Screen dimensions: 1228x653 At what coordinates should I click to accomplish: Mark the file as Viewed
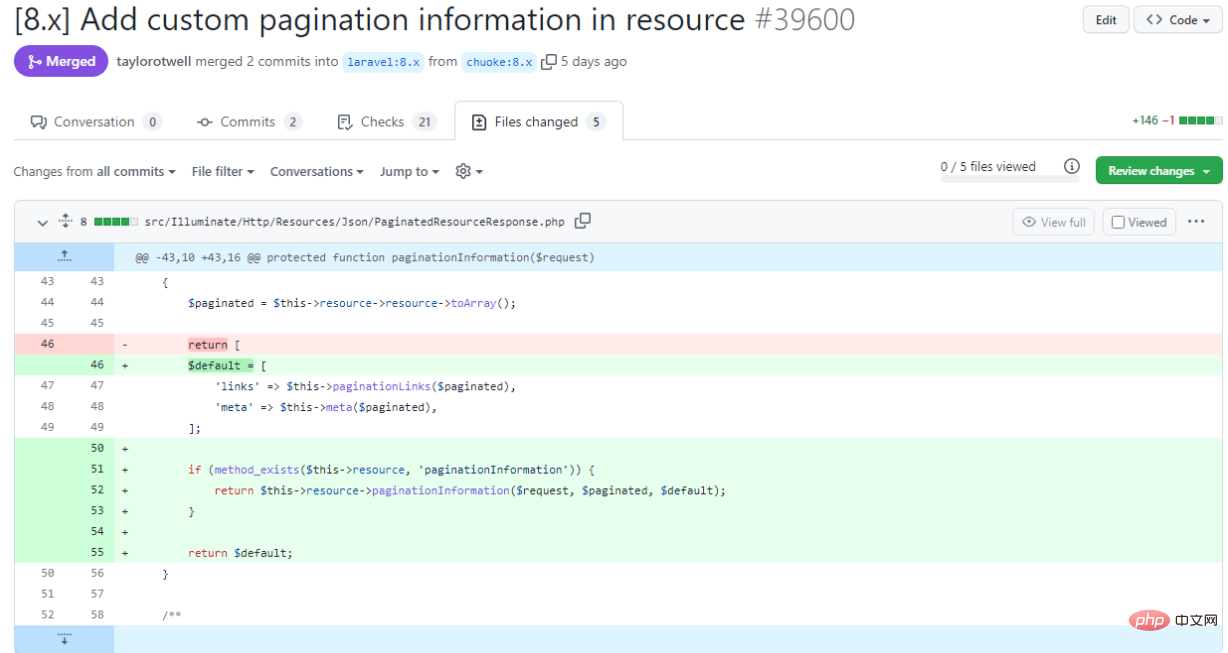point(1139,222)
